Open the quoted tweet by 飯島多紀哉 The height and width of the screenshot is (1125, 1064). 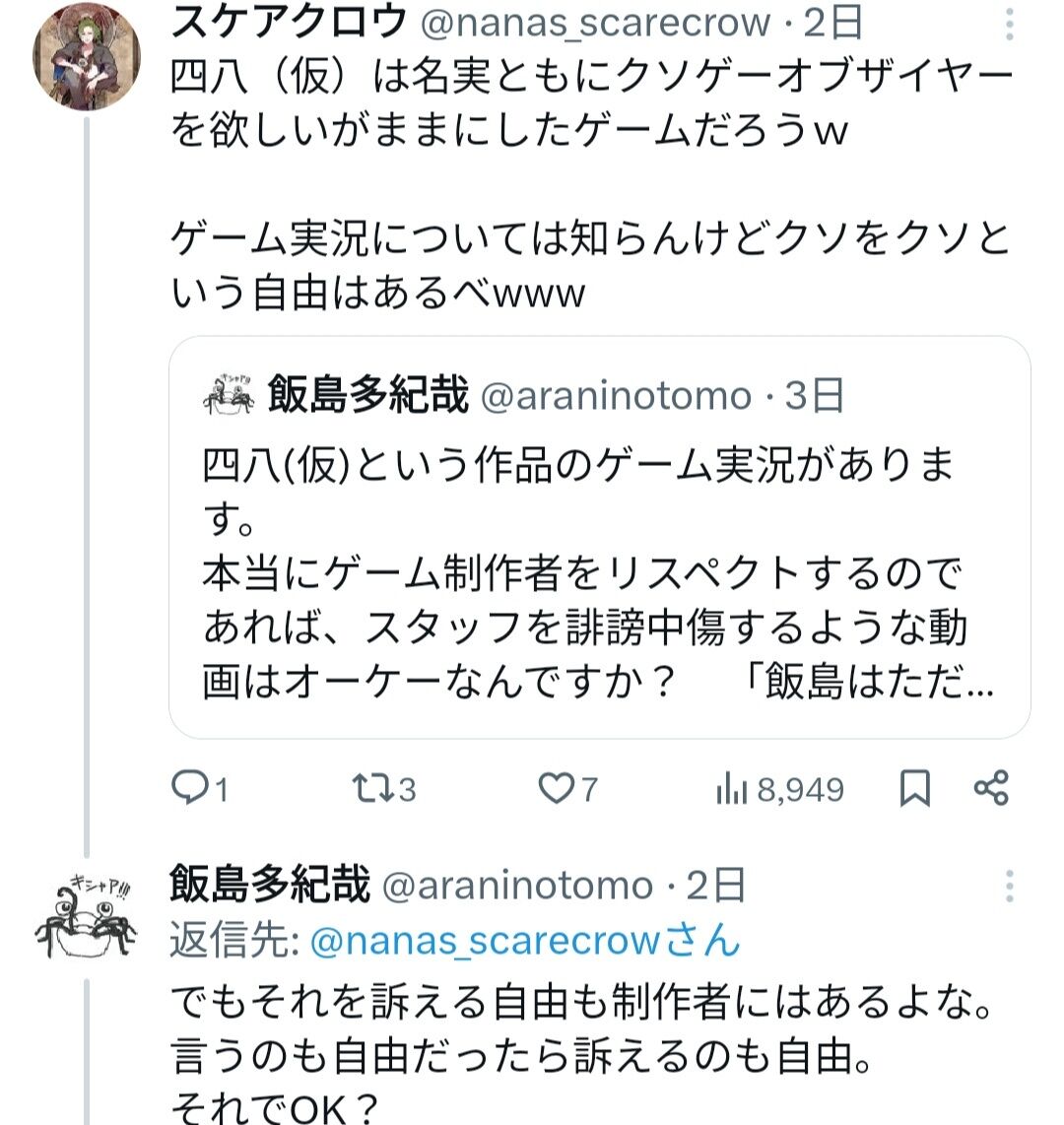(599, 571)
